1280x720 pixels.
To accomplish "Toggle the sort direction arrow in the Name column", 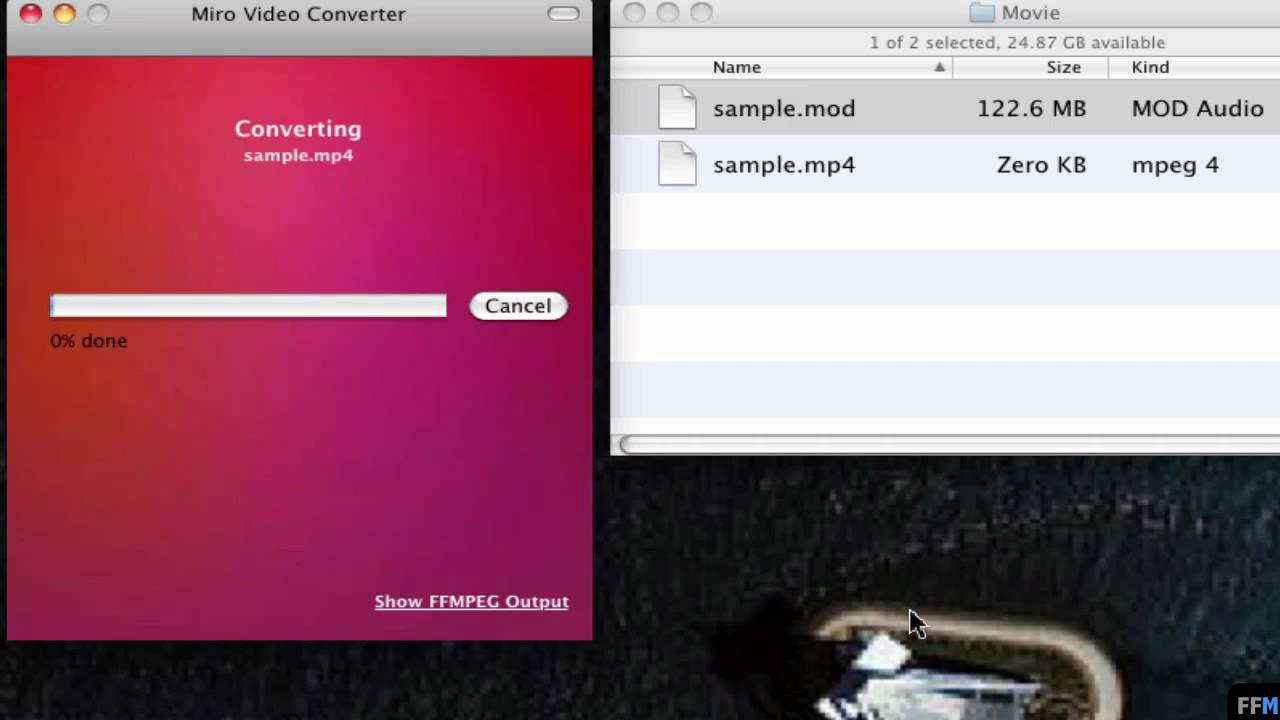I will click(939, 67).
